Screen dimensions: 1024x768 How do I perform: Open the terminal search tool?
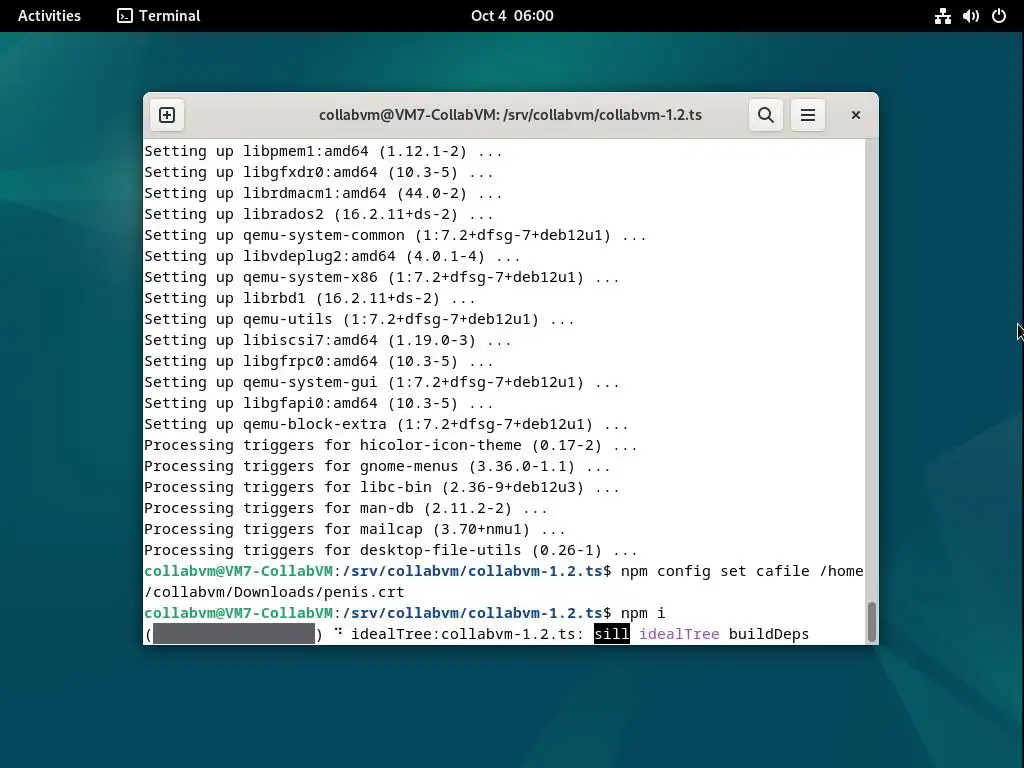765,115
